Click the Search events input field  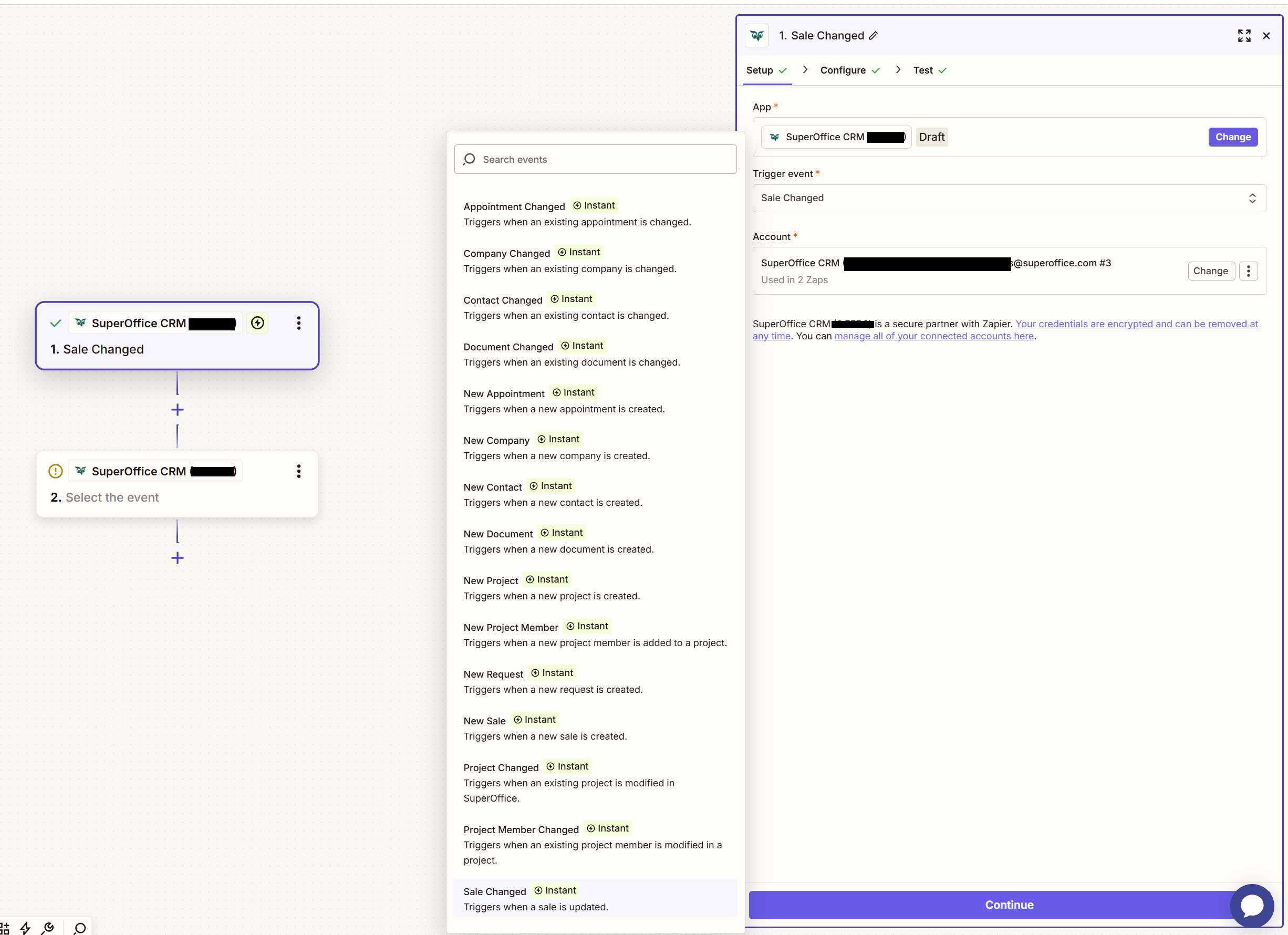(595, 159)
